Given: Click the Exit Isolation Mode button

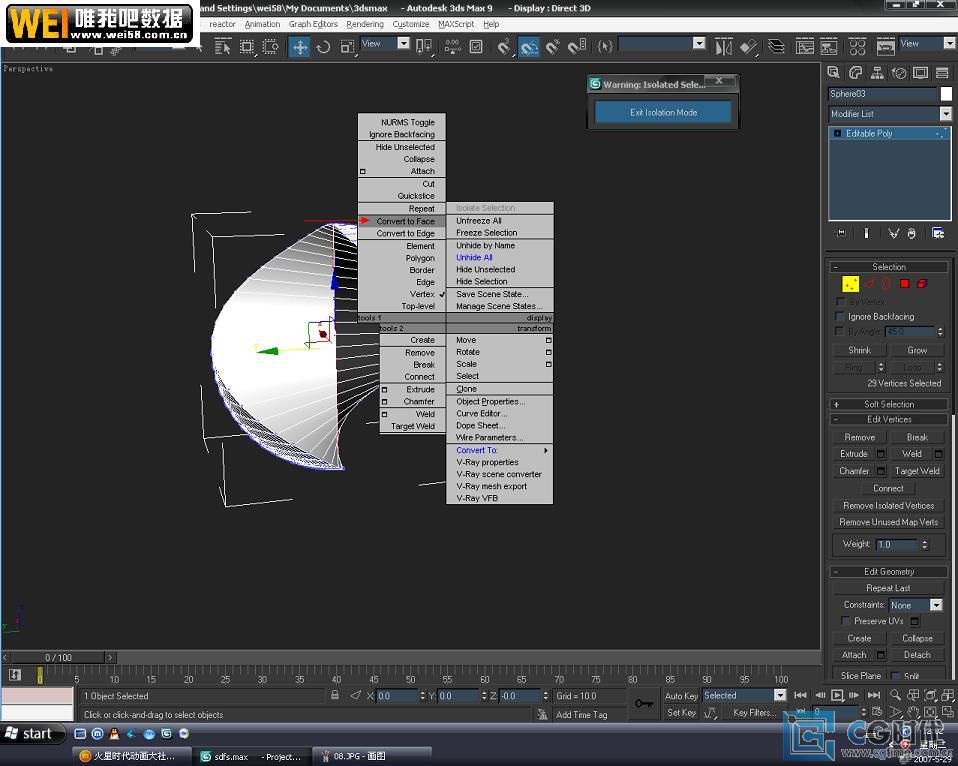Looking at the screenshot, I should click(x=663, y=112).
